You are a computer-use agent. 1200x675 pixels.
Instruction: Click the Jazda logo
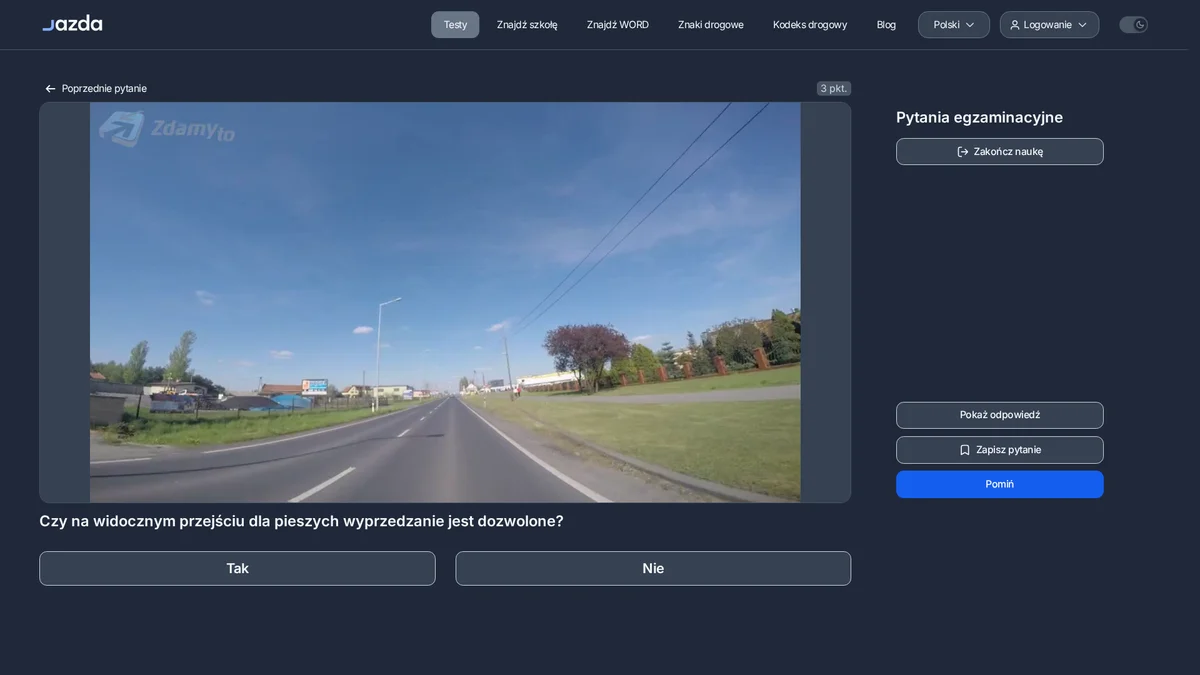[72, 23]
